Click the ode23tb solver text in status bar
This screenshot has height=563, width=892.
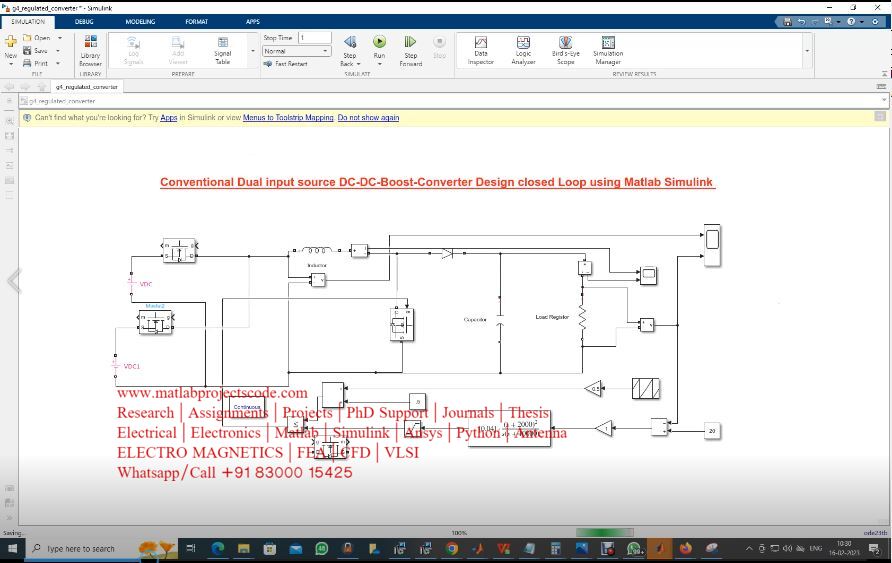[x=875, y=533]
